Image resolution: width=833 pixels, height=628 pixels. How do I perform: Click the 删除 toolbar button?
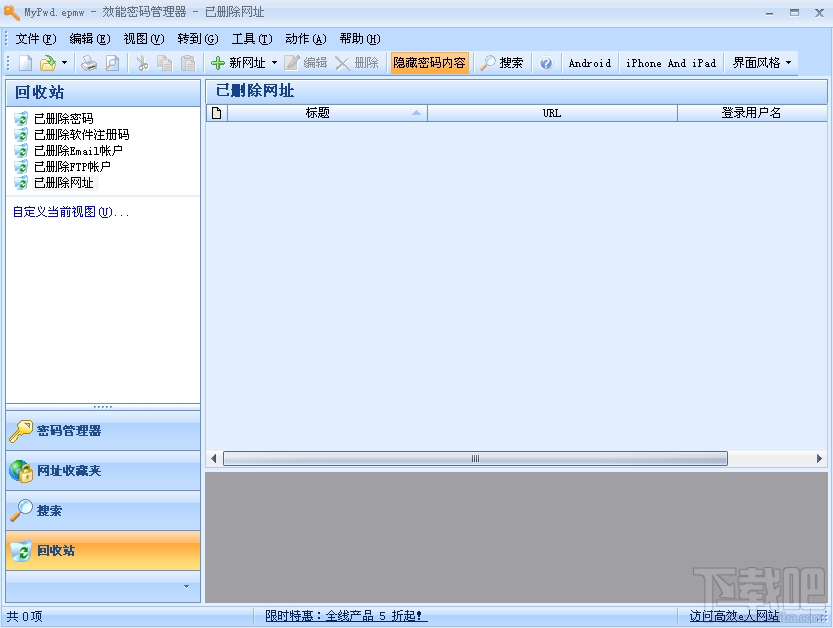[357, 63]
